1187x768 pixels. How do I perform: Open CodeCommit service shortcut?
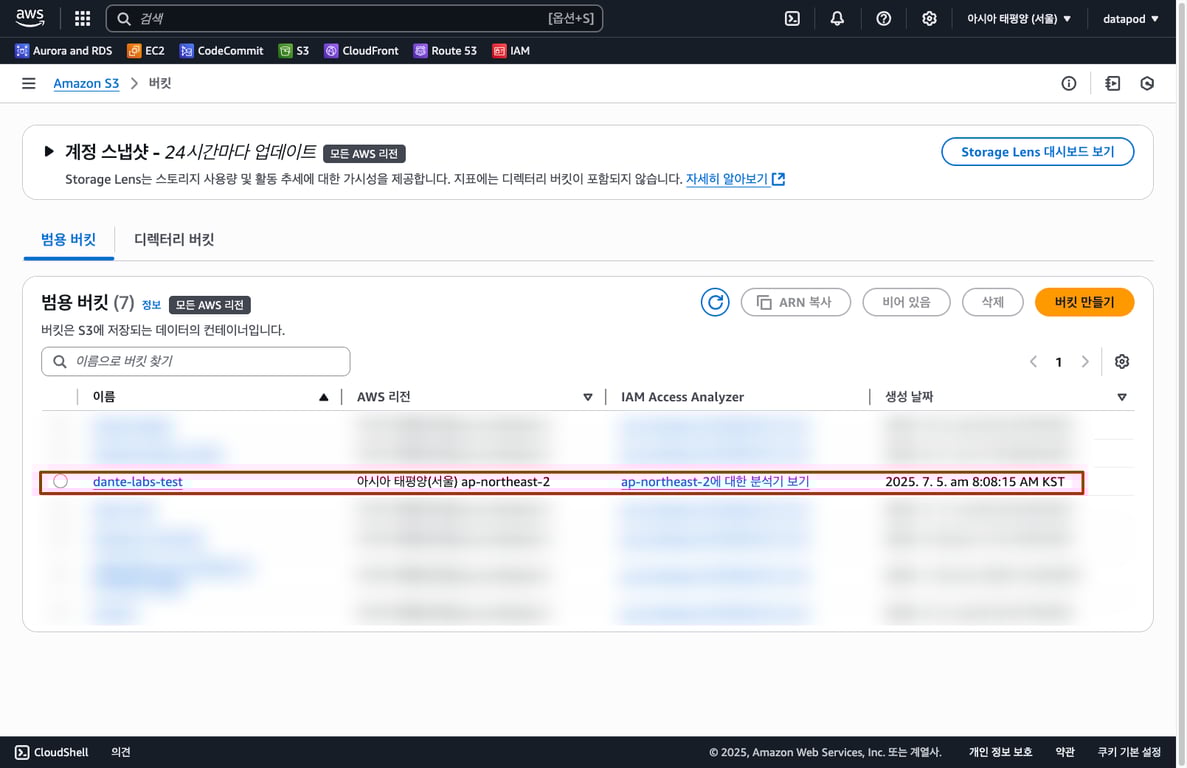tap(221, 51)
